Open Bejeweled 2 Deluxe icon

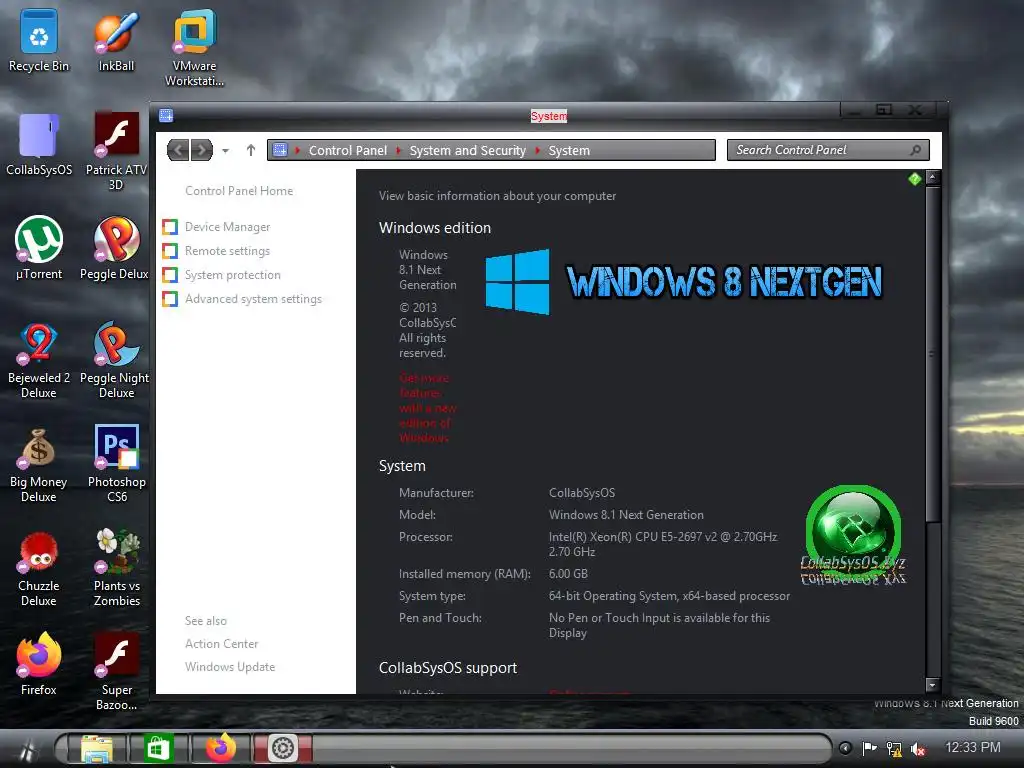tap(39, 360)
